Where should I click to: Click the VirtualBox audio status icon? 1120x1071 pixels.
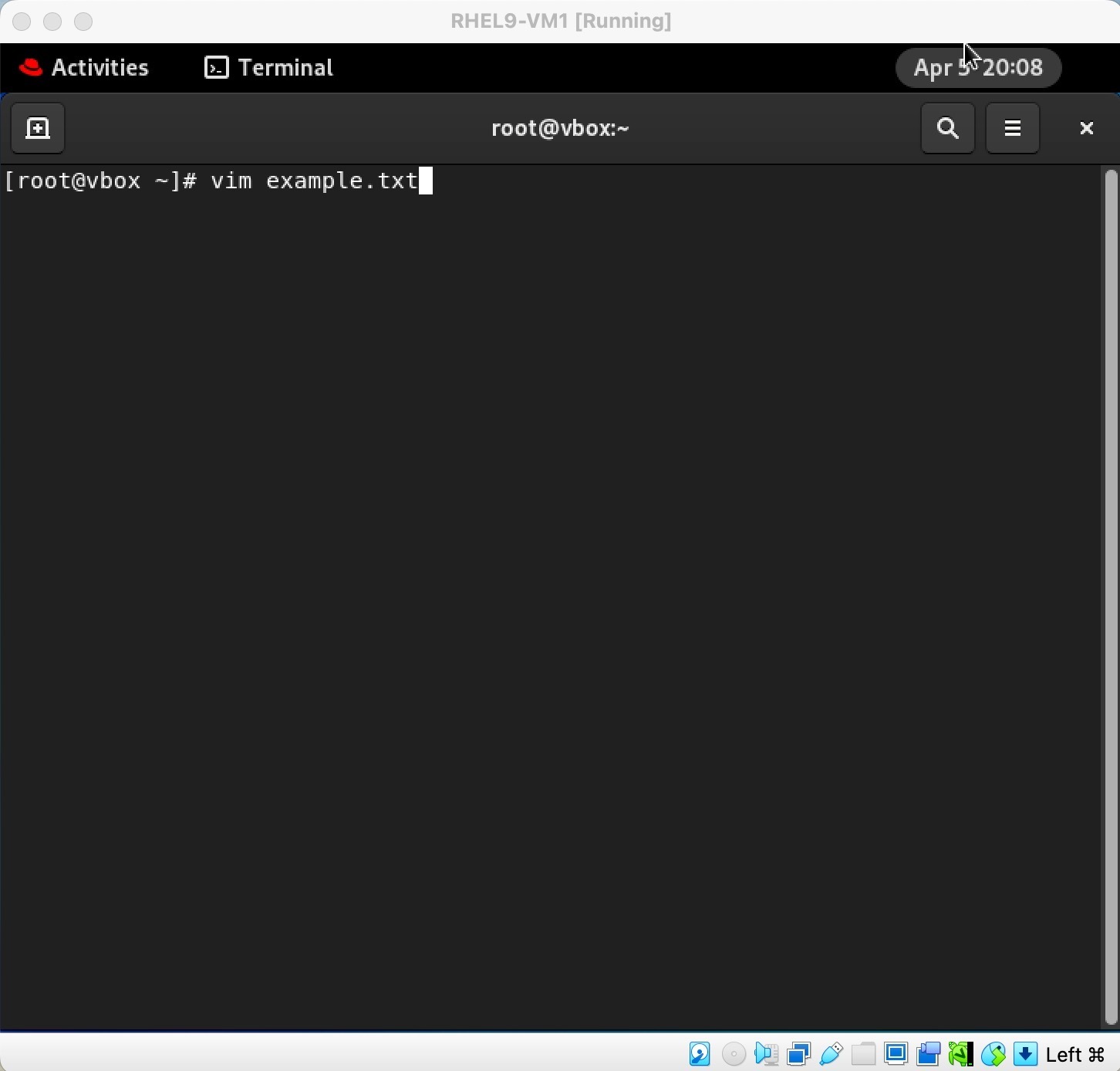point(766,1053)
